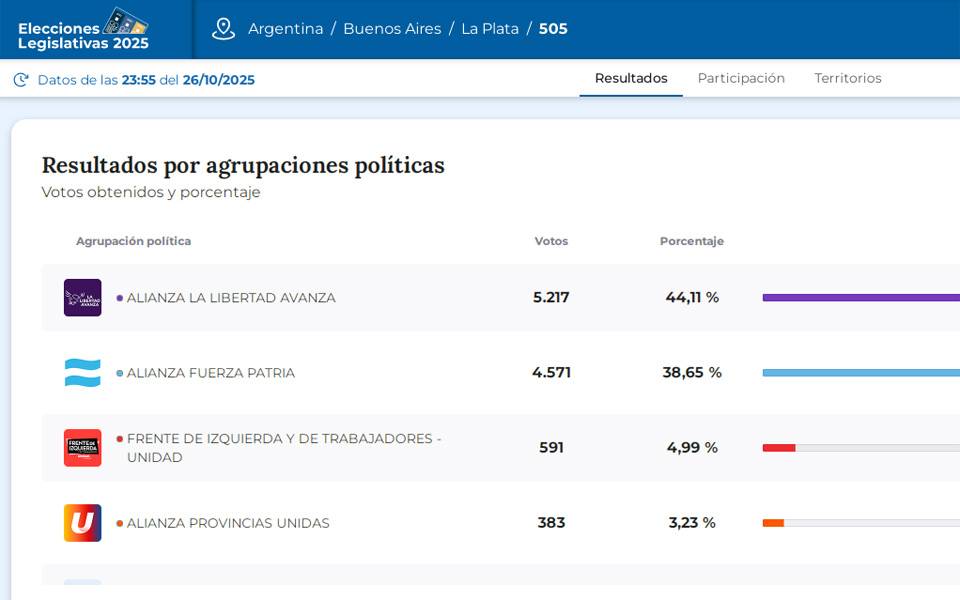Click the Votos column header

(551, 241)
